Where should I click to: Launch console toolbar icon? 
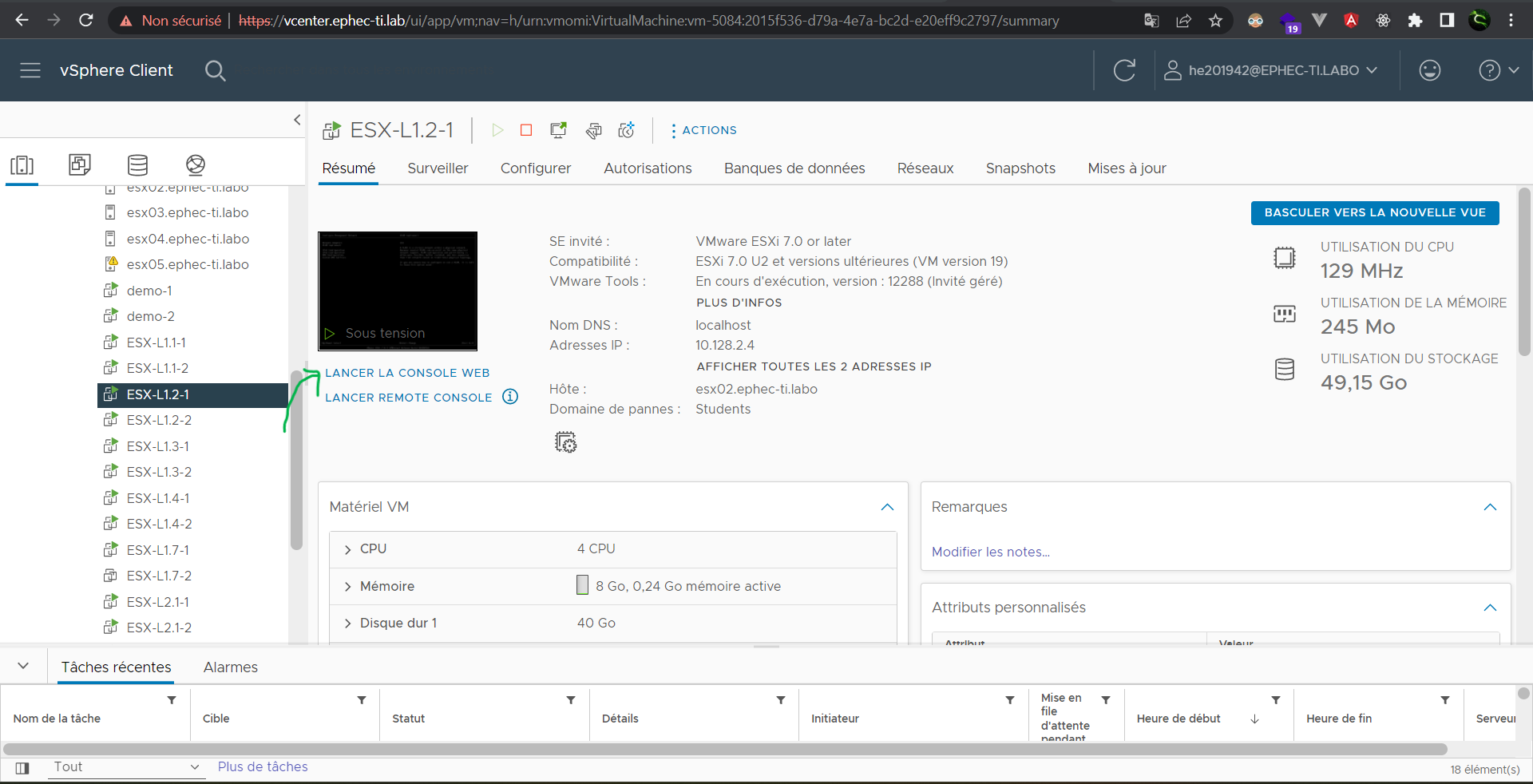pos(559,130)
